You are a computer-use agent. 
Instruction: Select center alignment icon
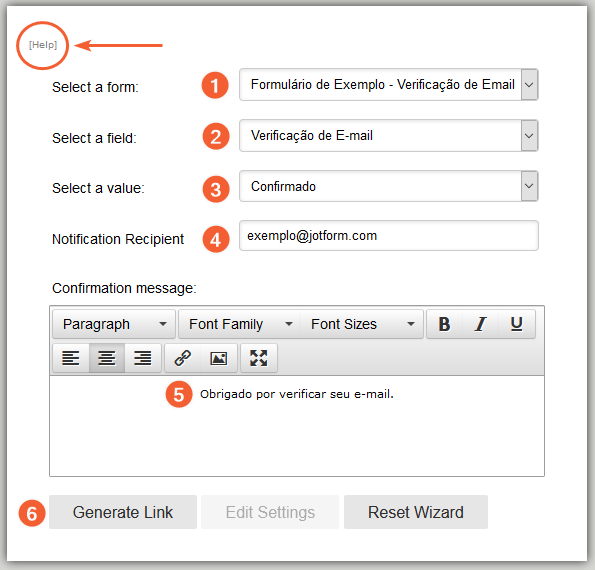click(x=107, y=358)
